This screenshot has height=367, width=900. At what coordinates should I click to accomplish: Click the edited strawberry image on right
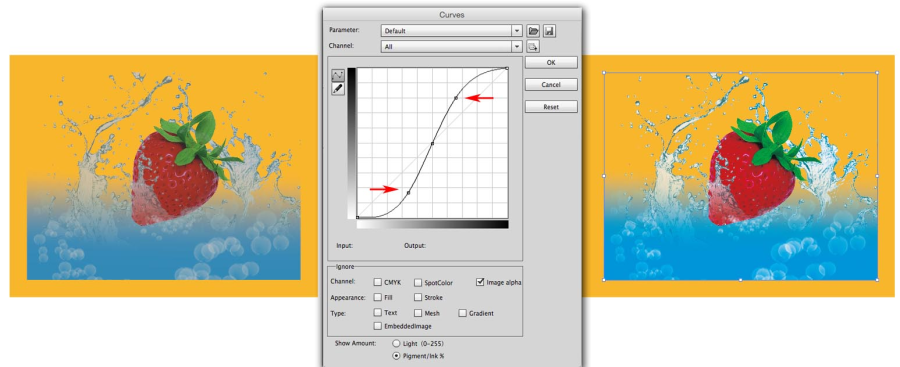(x=740, y=176)
